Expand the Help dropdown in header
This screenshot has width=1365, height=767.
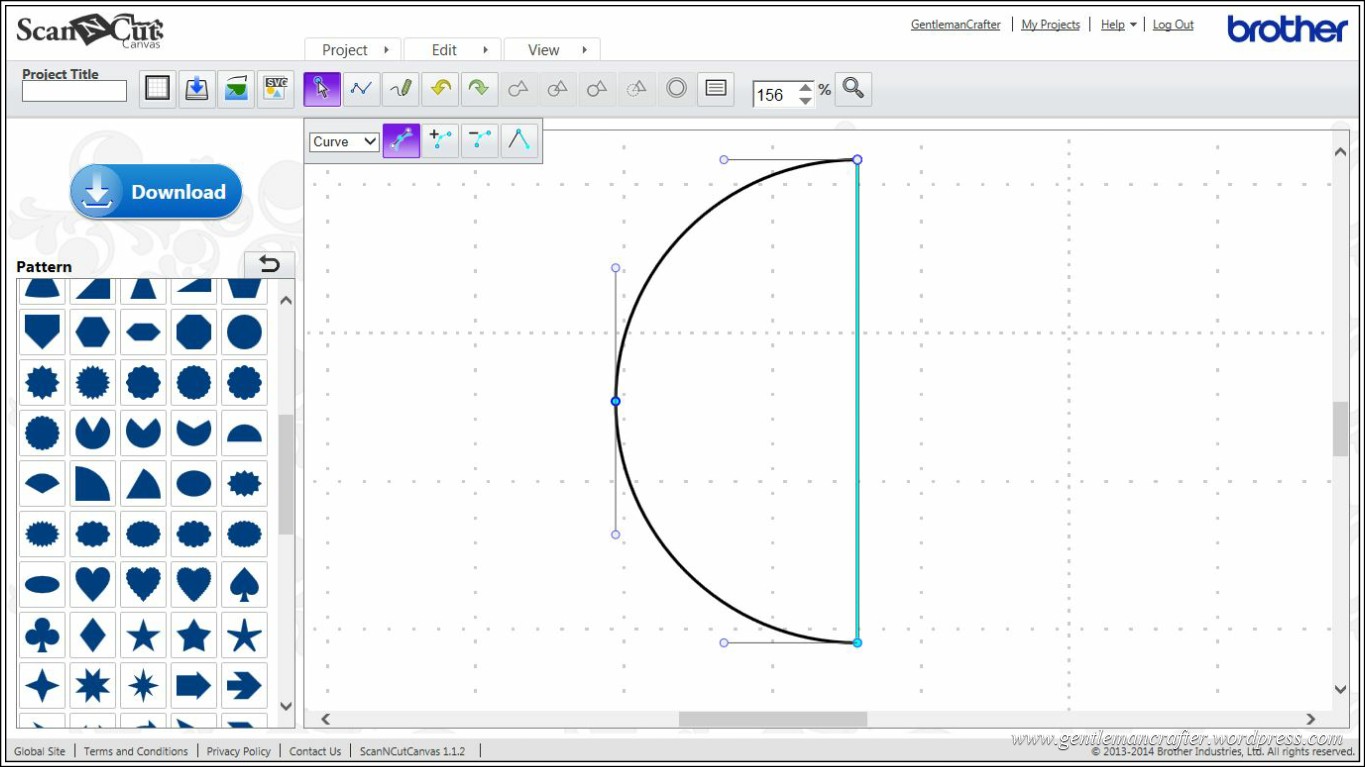pos(1118,25)
